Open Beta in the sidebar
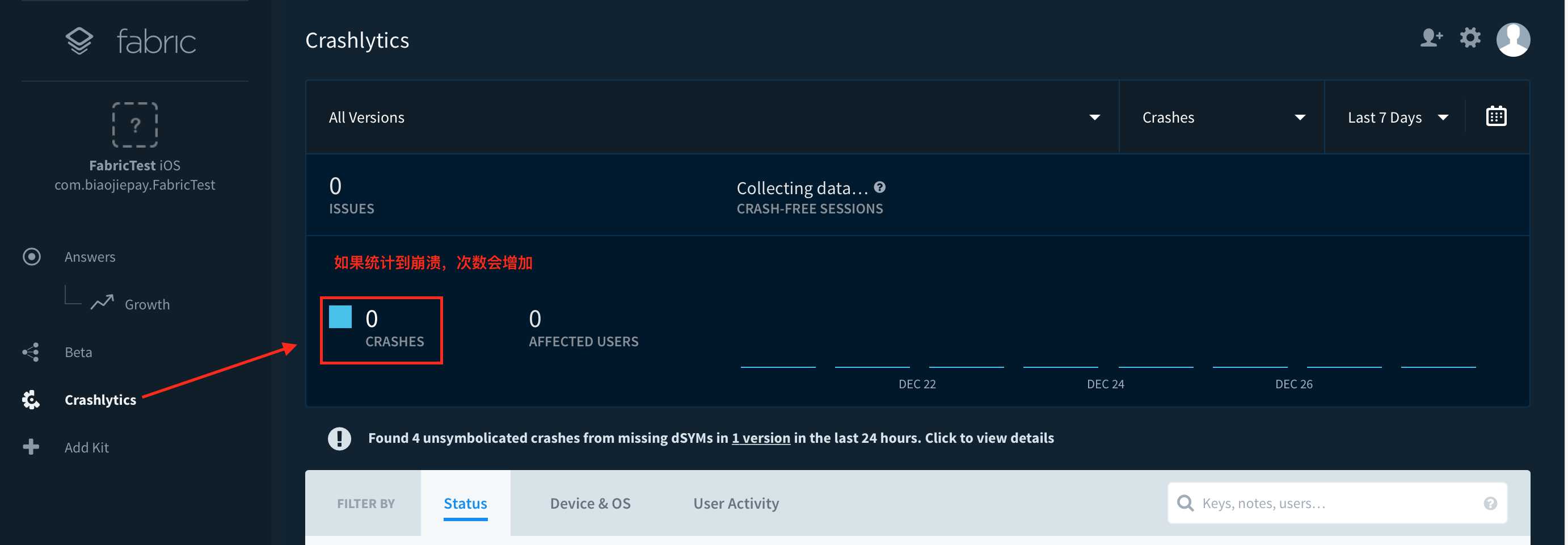 78,352
